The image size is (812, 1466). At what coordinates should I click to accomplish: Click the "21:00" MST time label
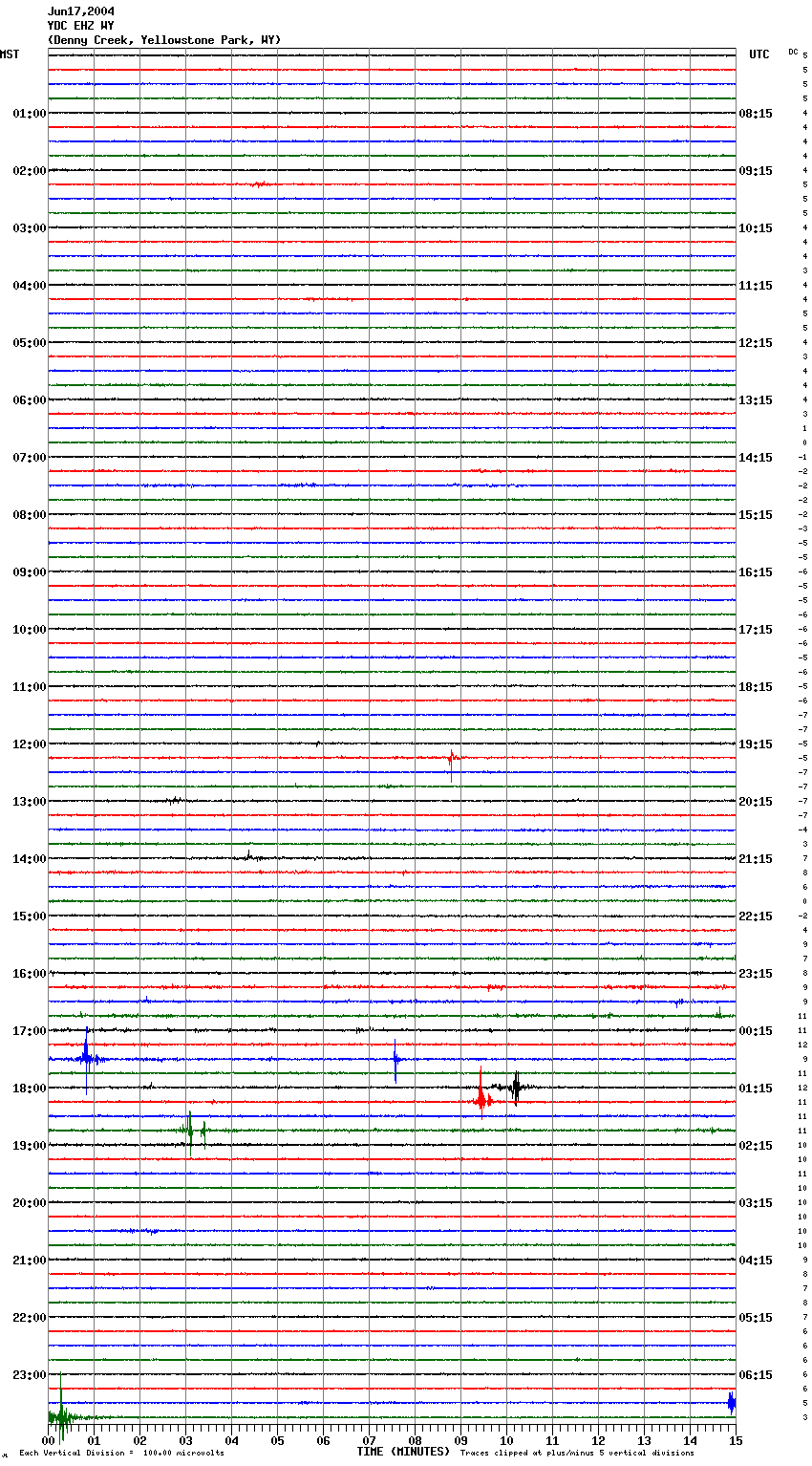tap(30, 1261)
